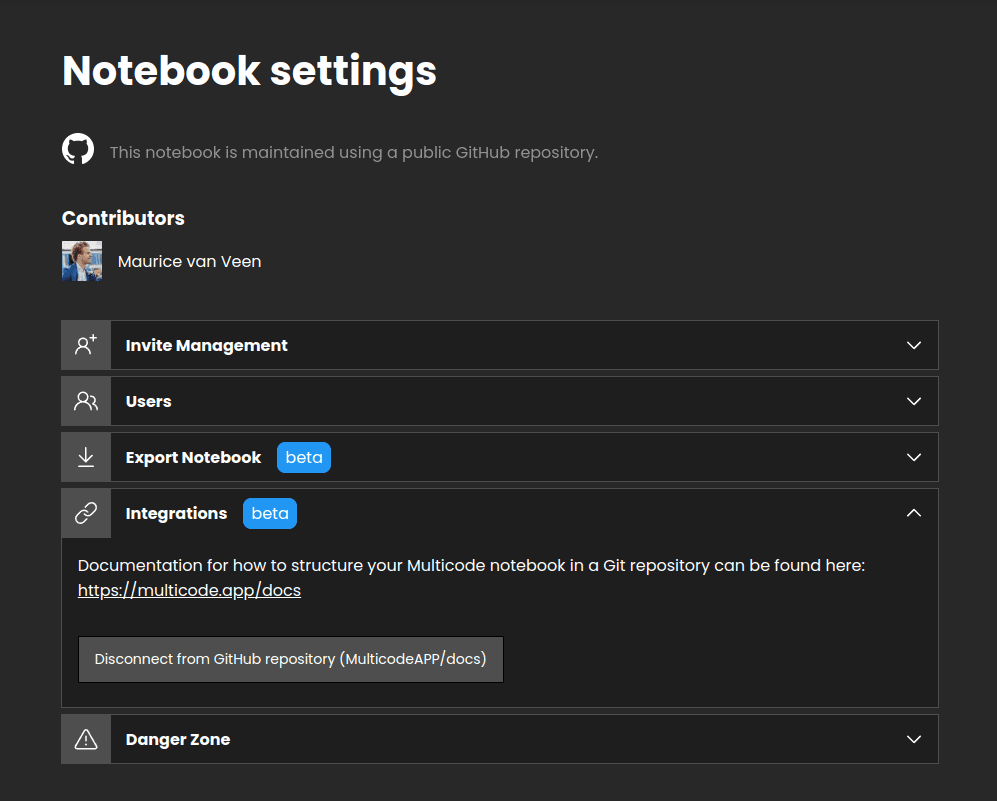Viewport: 997px width, 801px height.
Task: Click the Contributors heading
Action: pyautogui.click(x=123, y=218)
